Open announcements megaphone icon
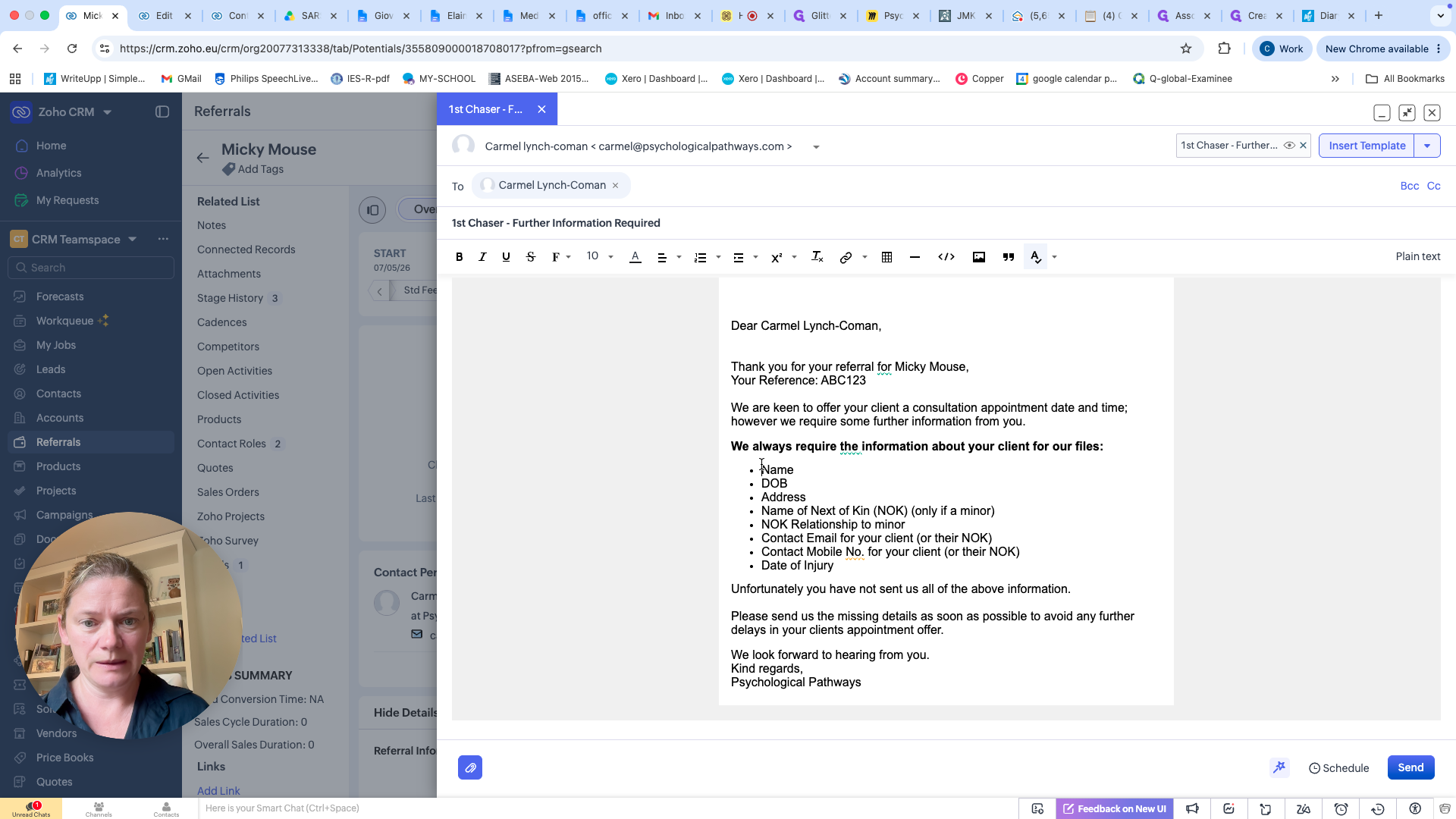 pos(1192,809)
